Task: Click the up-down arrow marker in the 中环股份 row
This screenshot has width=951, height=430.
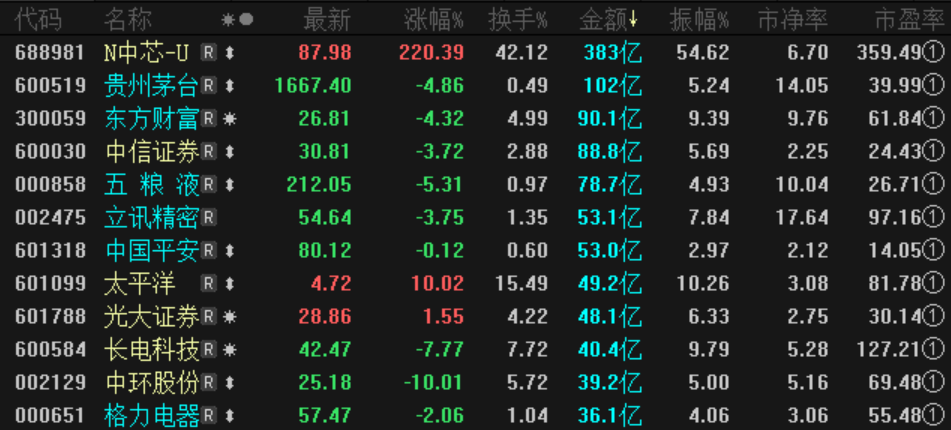Action: coord(229,382)
